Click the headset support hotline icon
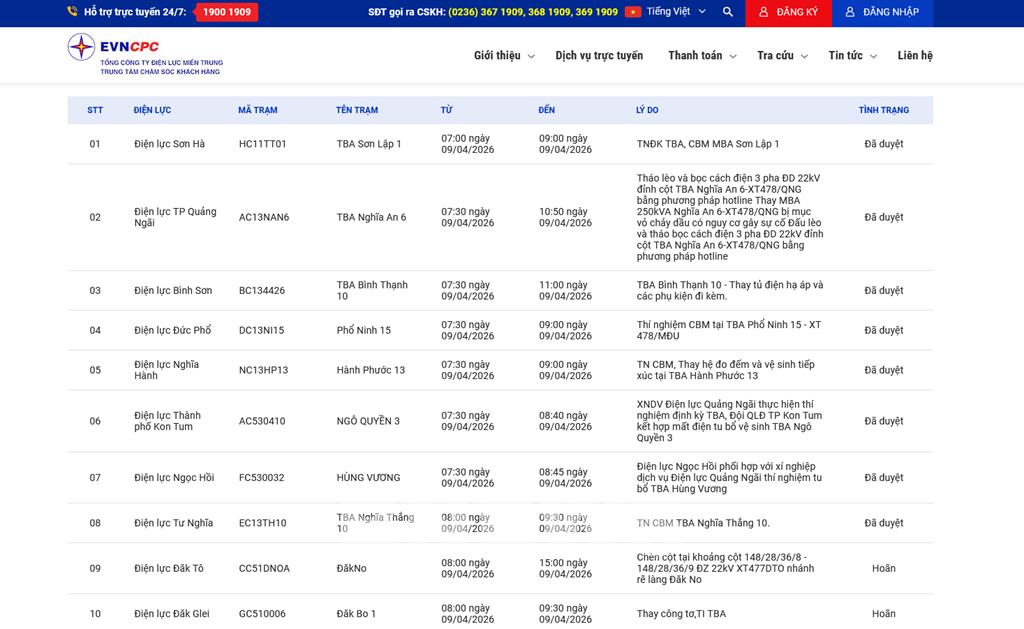Image resolution: width=1024 pixels, height=629 pixels. [x=72, y=12]
